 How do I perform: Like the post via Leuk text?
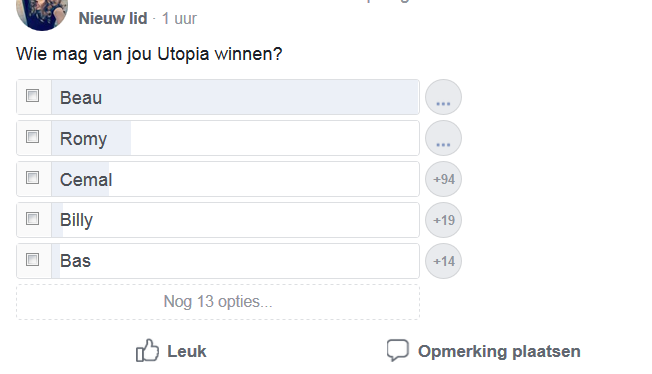point(187,351)
